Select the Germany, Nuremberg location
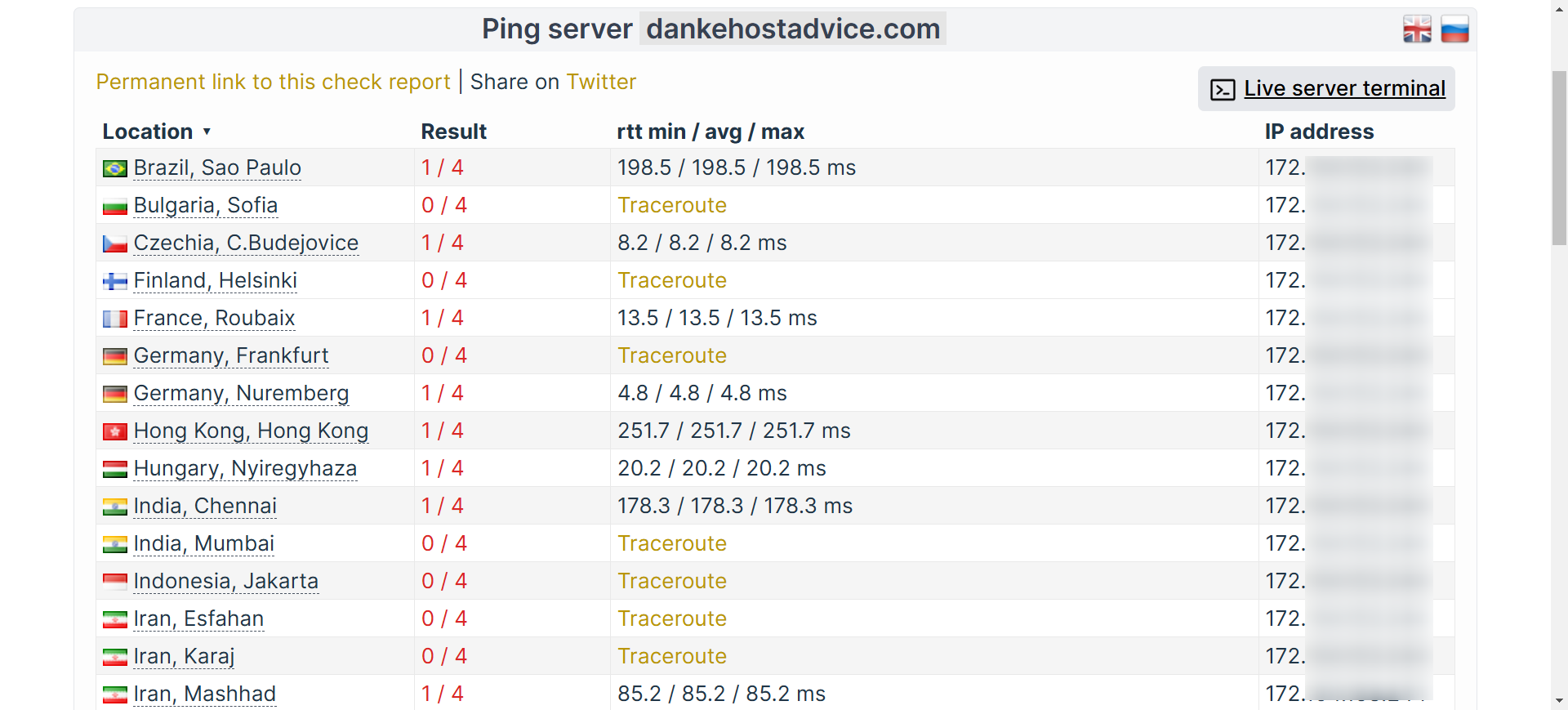Viewport: 1568px width, 710px height. (241, 393)
